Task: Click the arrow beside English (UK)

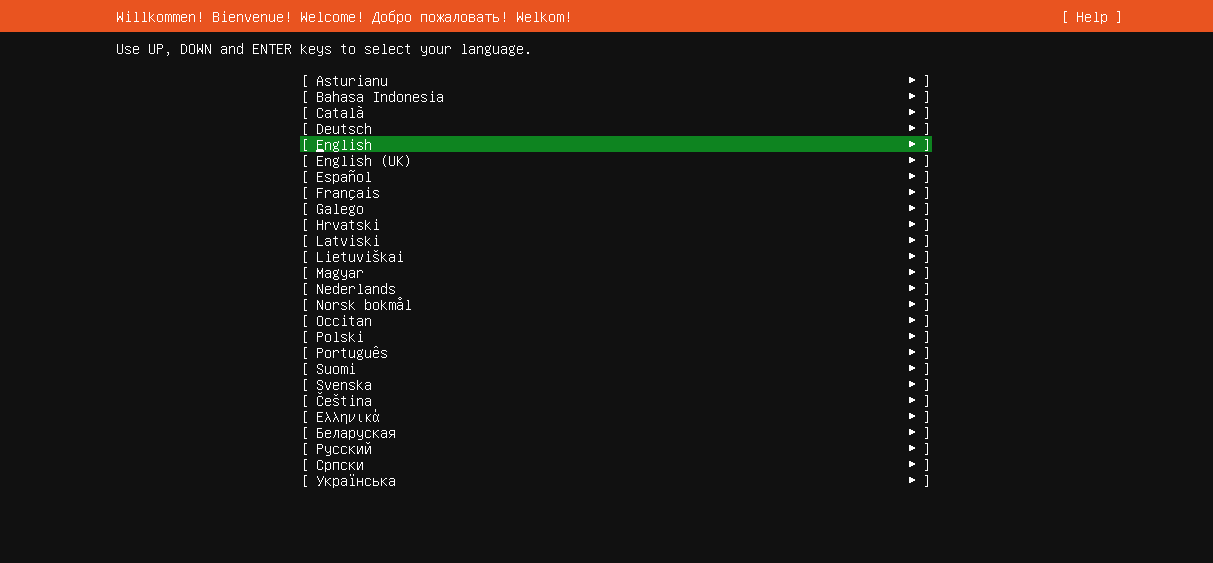Action: click(912, 161)
